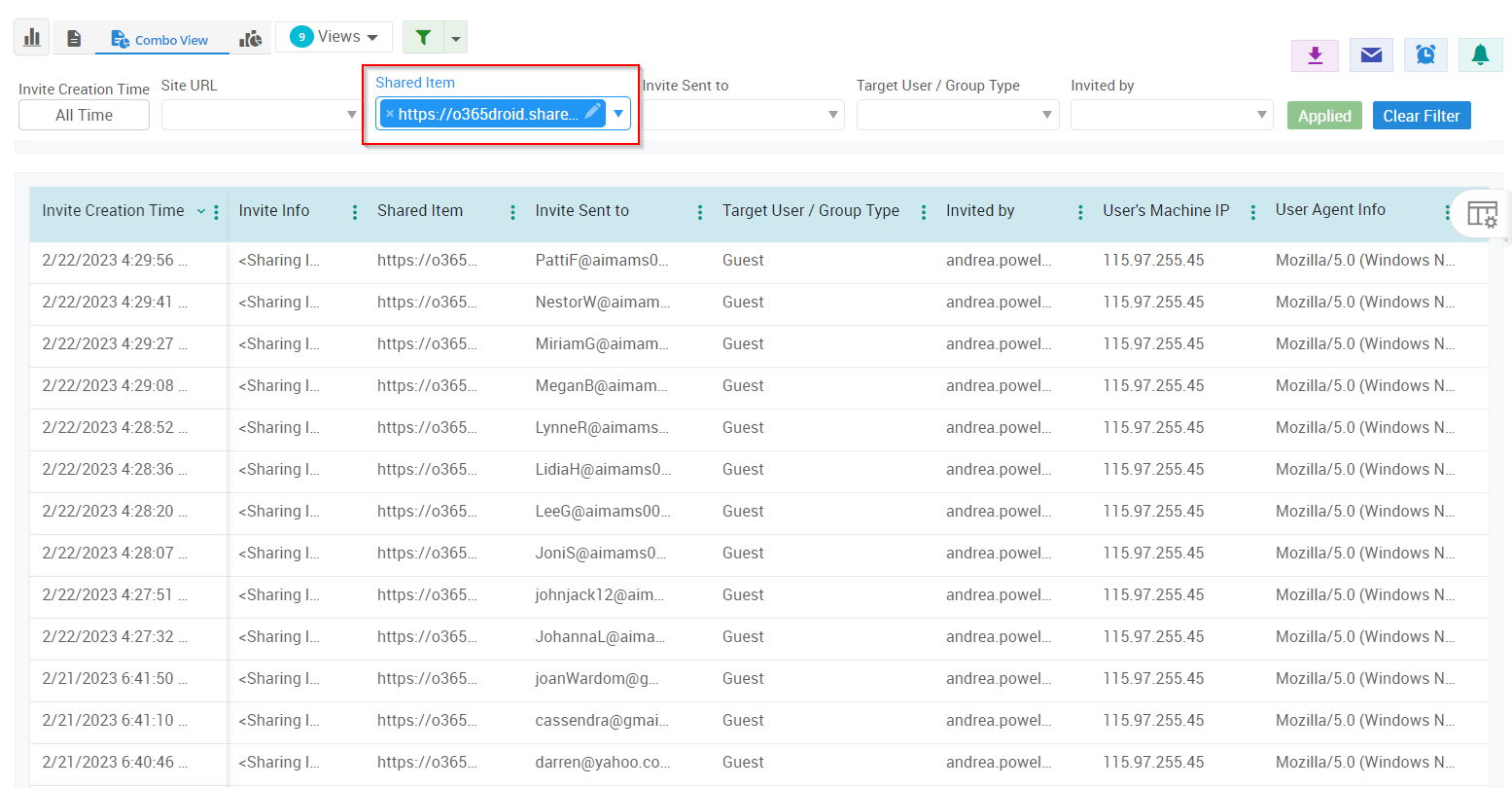The height and width of the screenshot is (788, 1512).
Task: Remove the o365droid Shared Item filter tag
Action: [390, 114]
